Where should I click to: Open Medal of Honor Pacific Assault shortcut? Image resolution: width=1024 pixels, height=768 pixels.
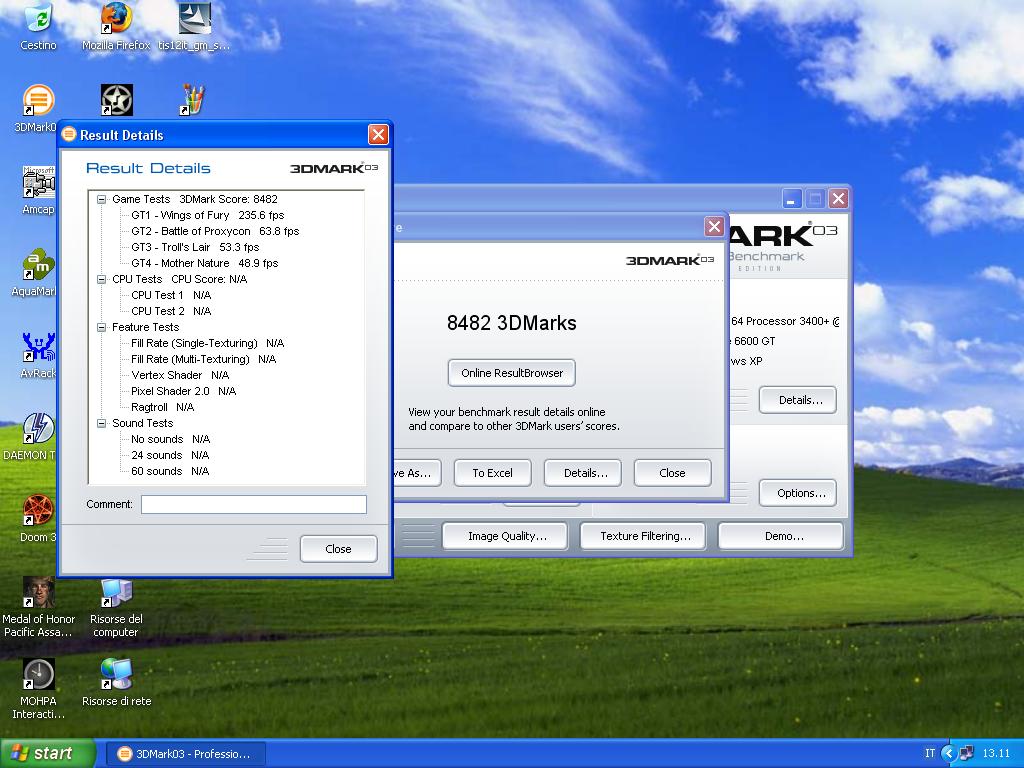tap(39, 607)
